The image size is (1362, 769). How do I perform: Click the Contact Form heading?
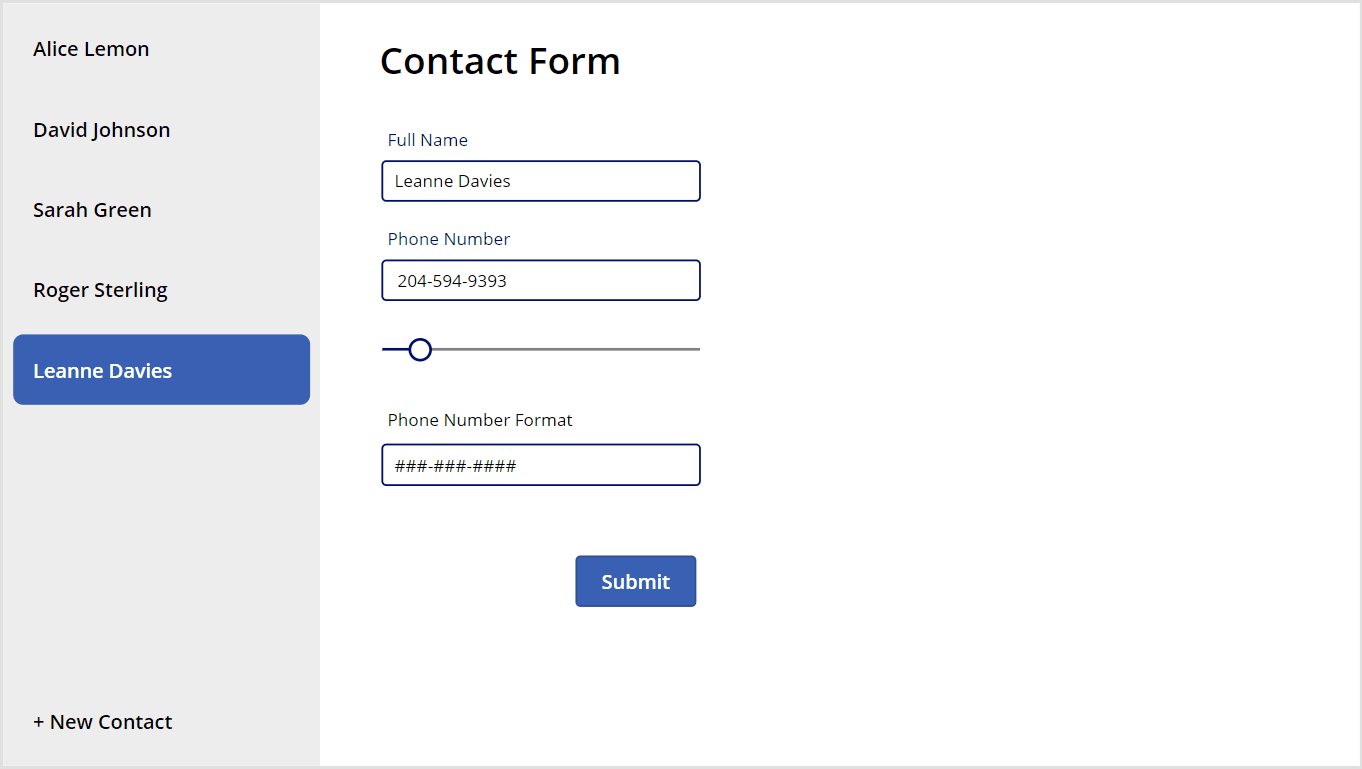(x=500, y=61)
